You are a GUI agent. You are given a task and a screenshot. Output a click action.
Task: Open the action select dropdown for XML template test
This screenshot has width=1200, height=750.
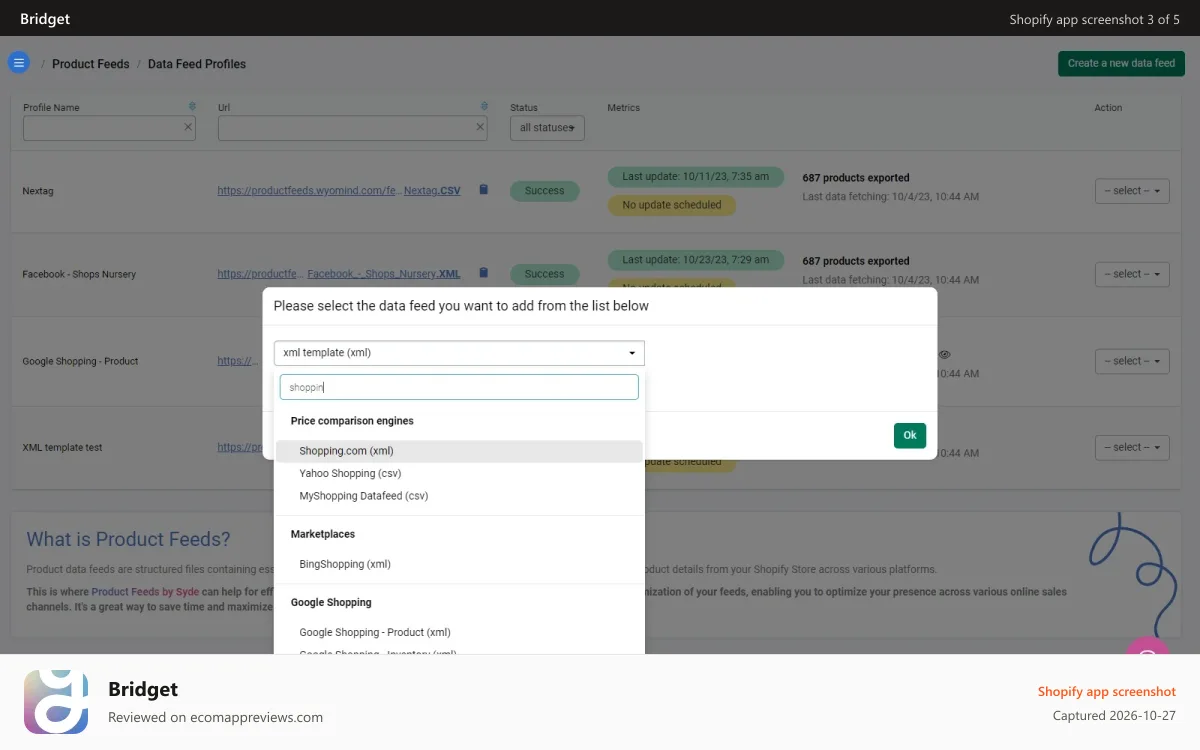[x=1132, y=448]
